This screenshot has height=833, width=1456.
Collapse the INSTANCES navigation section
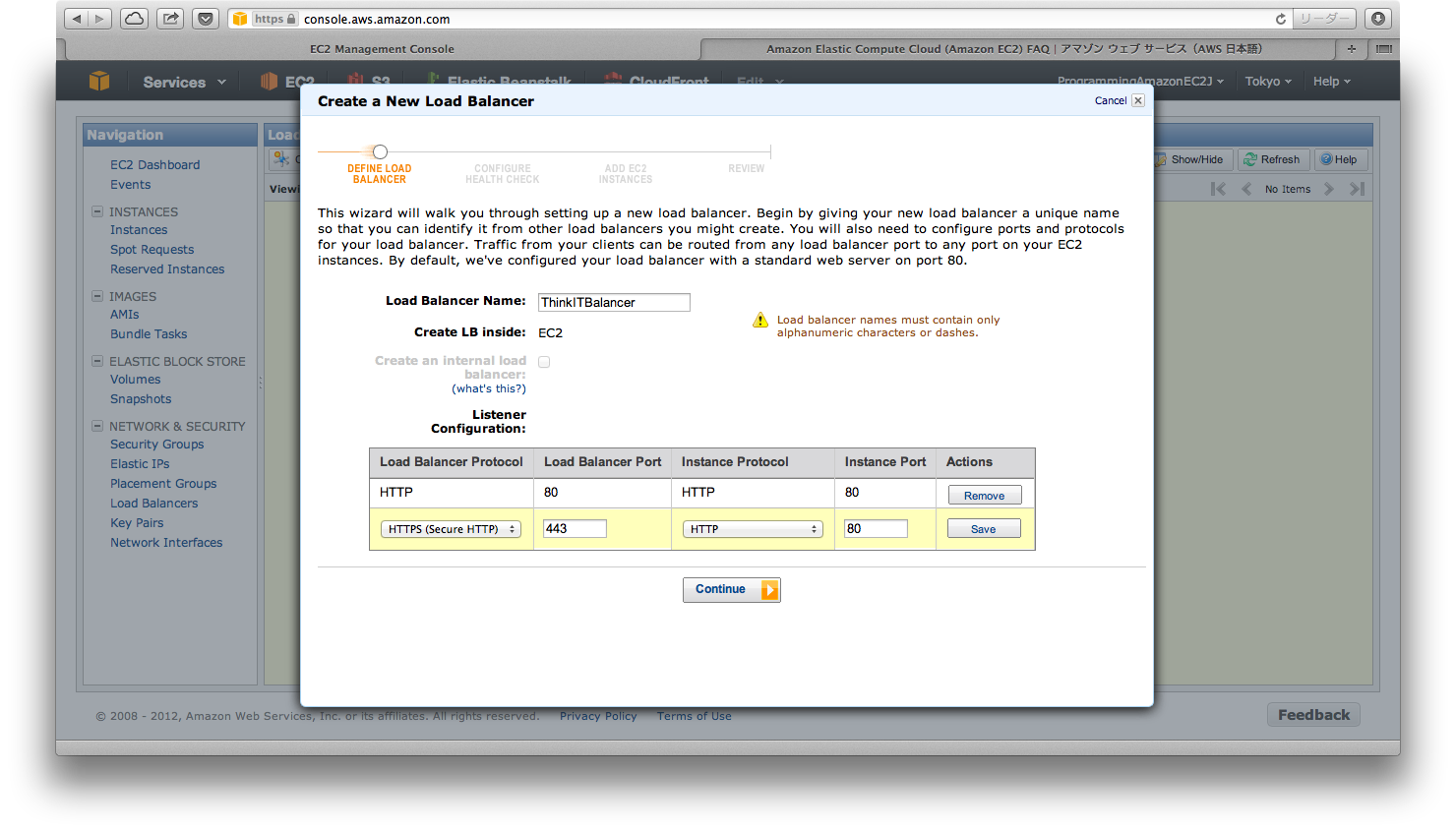coord(97,211)
